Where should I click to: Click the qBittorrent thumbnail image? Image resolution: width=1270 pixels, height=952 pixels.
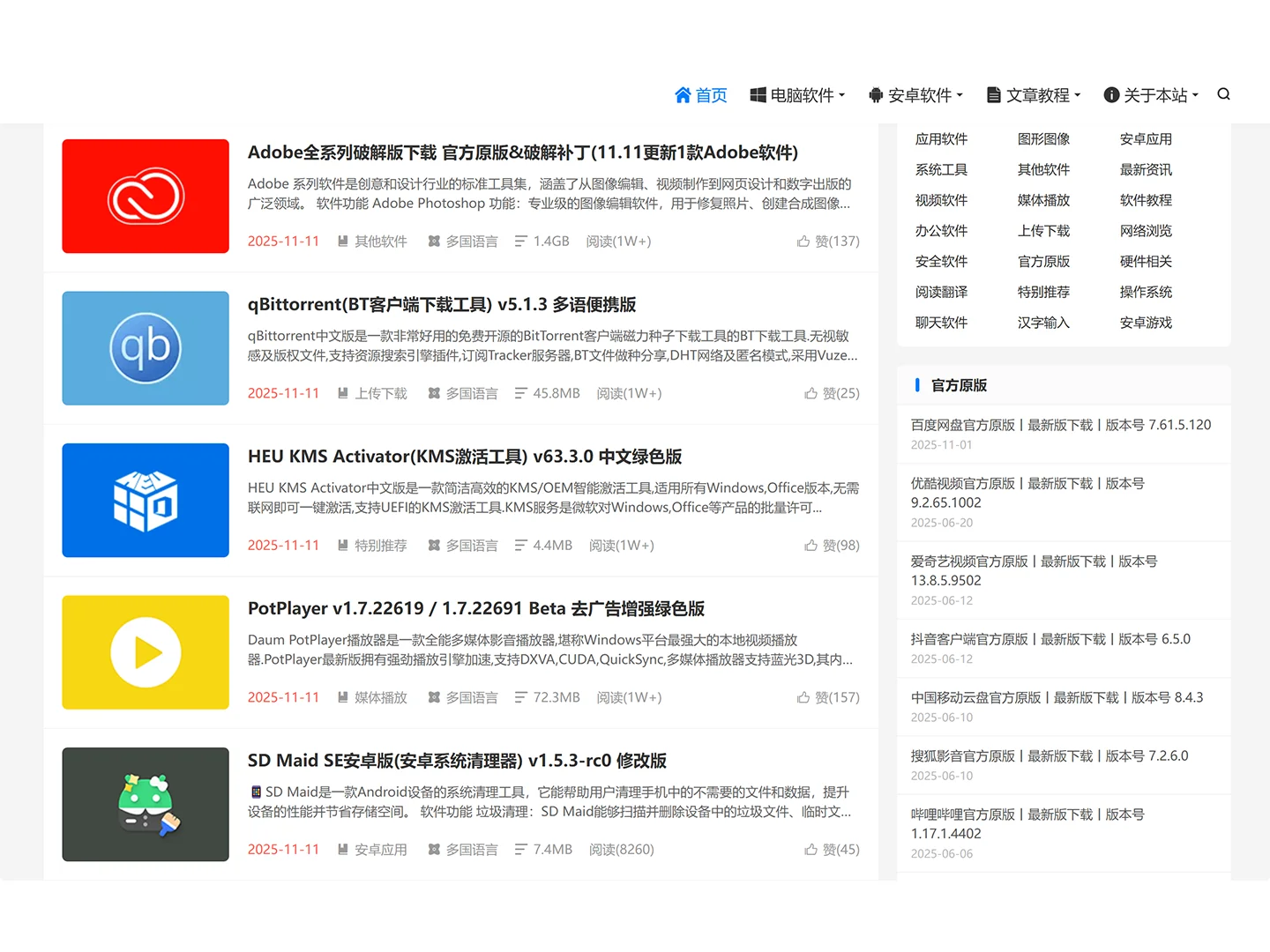[145, 347]
